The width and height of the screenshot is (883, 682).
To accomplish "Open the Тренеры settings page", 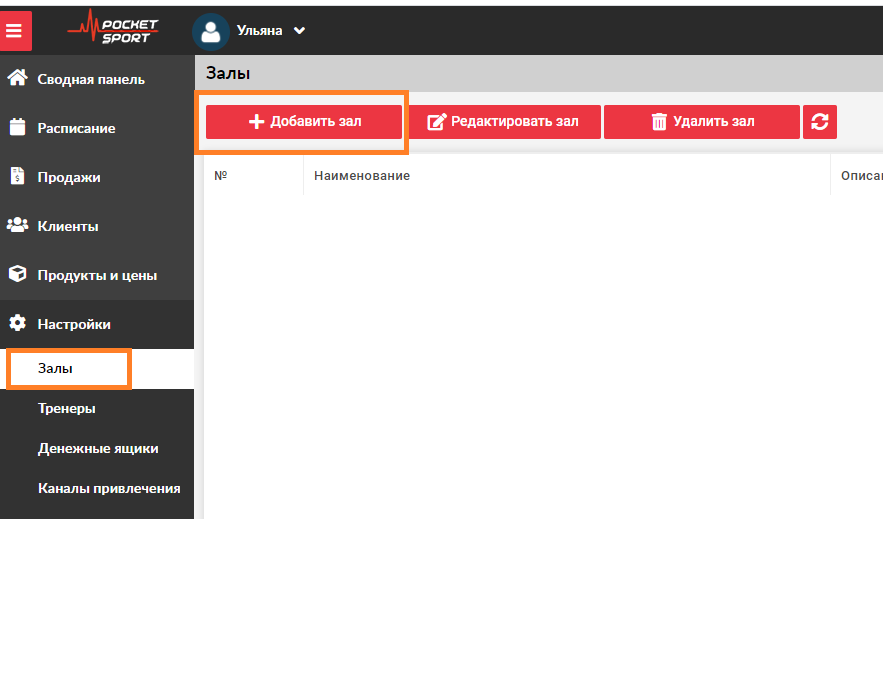I will 67,409.
